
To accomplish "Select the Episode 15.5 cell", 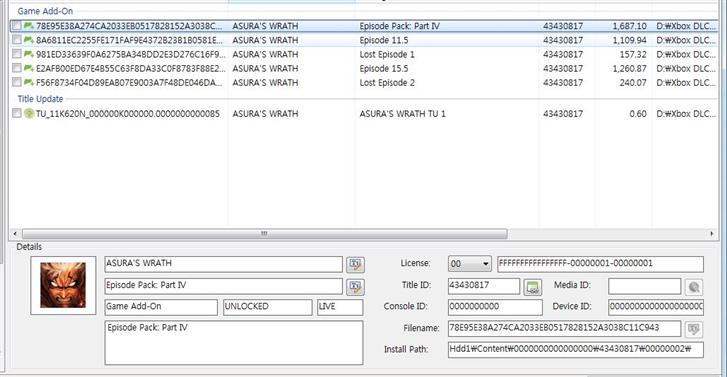I will point(384,69).
